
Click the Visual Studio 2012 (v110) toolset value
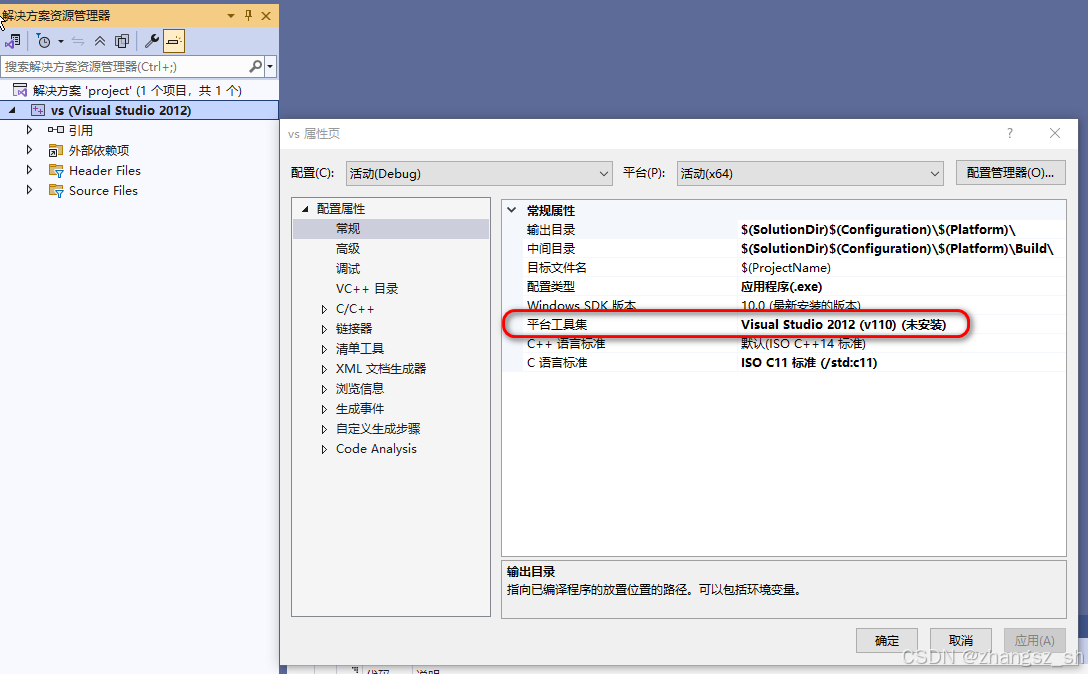(x=843, y=325)
